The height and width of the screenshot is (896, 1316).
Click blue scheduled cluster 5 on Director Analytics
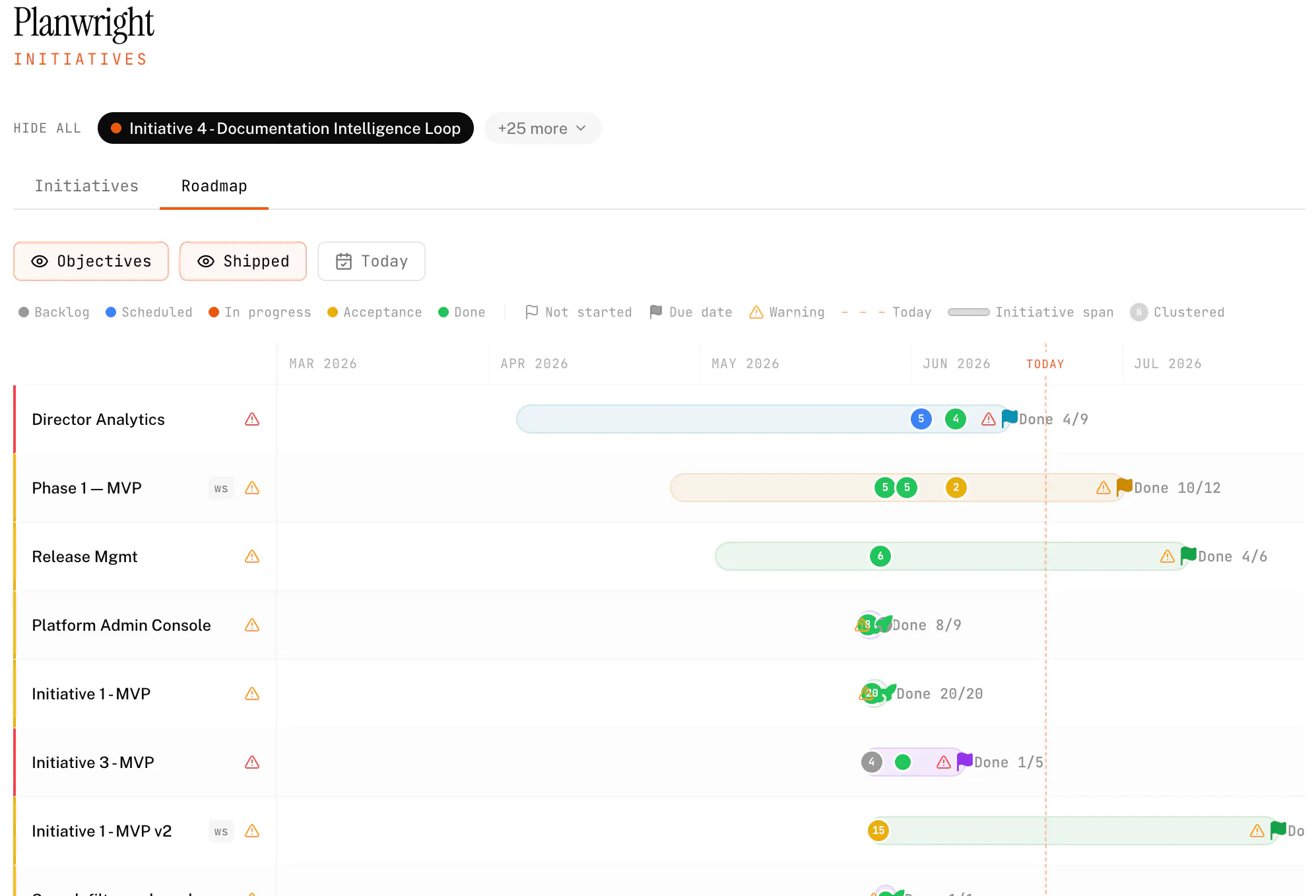[921, 419]
